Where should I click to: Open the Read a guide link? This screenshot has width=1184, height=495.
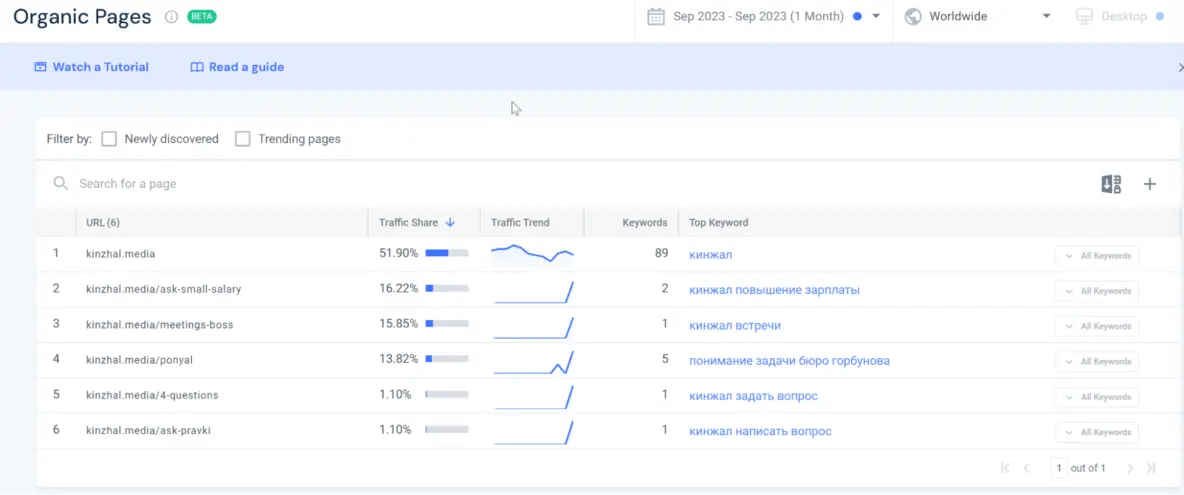237,67
